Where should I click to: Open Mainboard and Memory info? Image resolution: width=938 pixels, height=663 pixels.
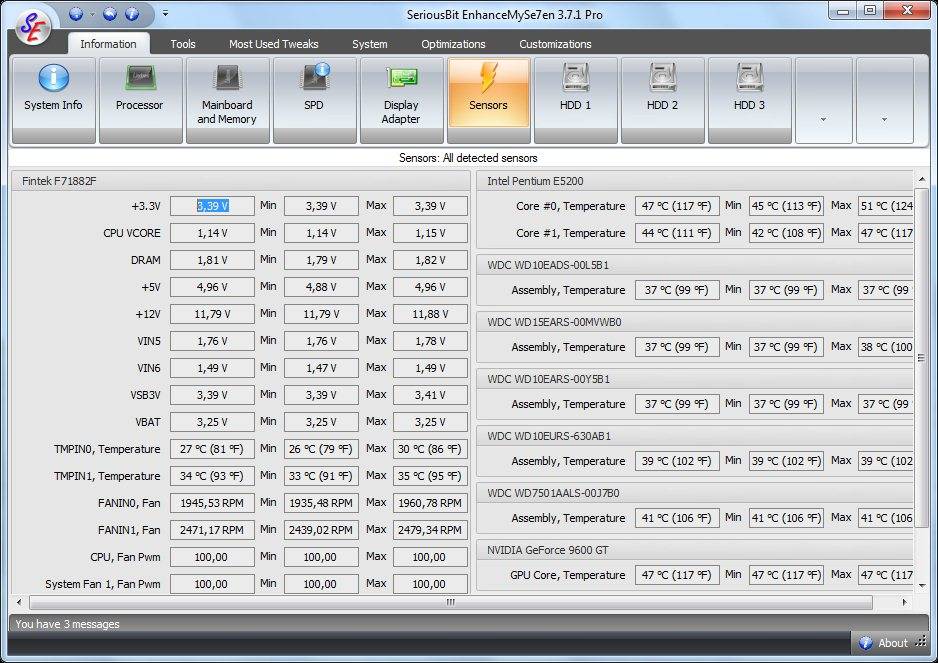(227, 100)
